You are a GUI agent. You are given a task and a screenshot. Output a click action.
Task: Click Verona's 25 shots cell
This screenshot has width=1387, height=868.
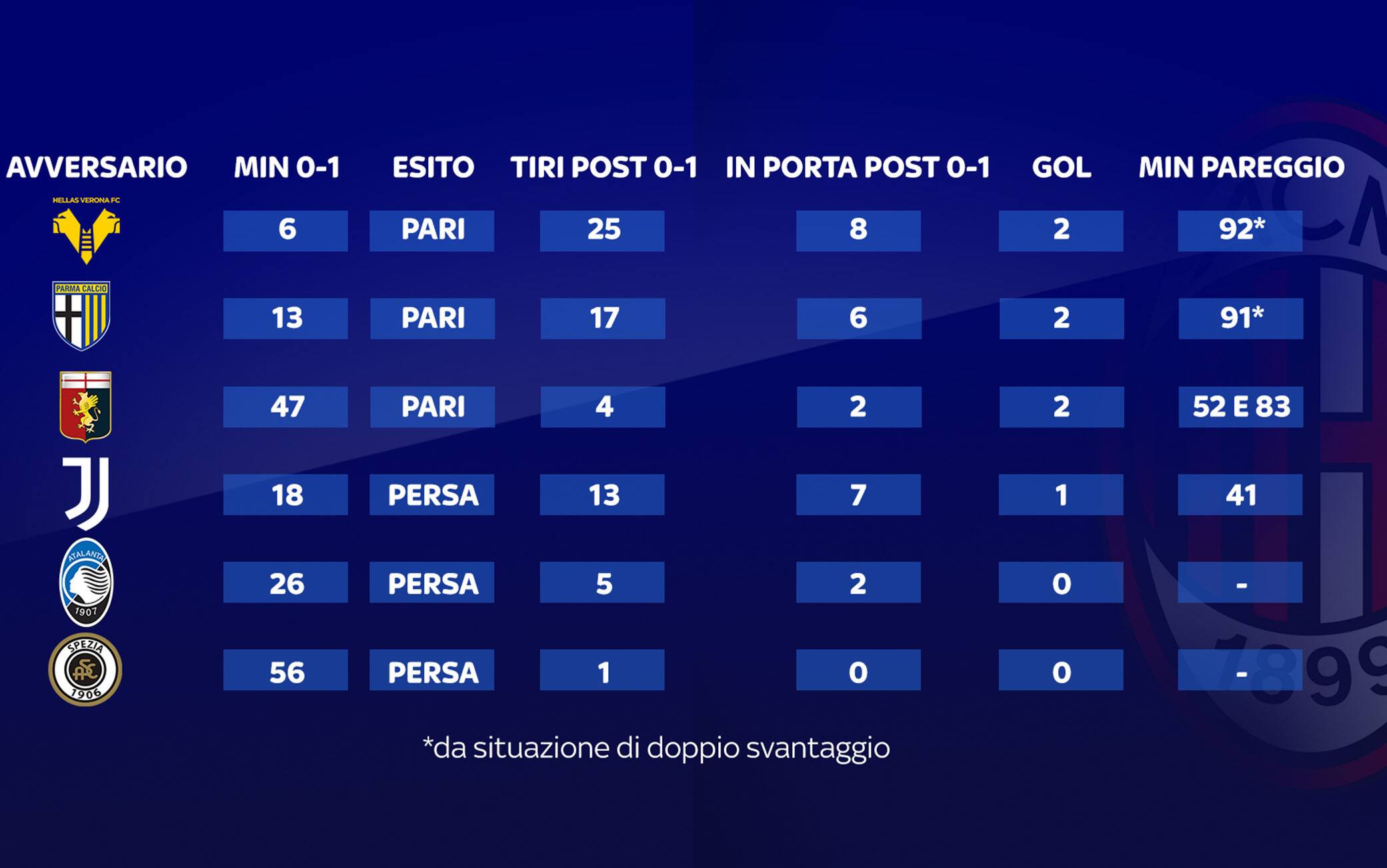pos(602,231)
